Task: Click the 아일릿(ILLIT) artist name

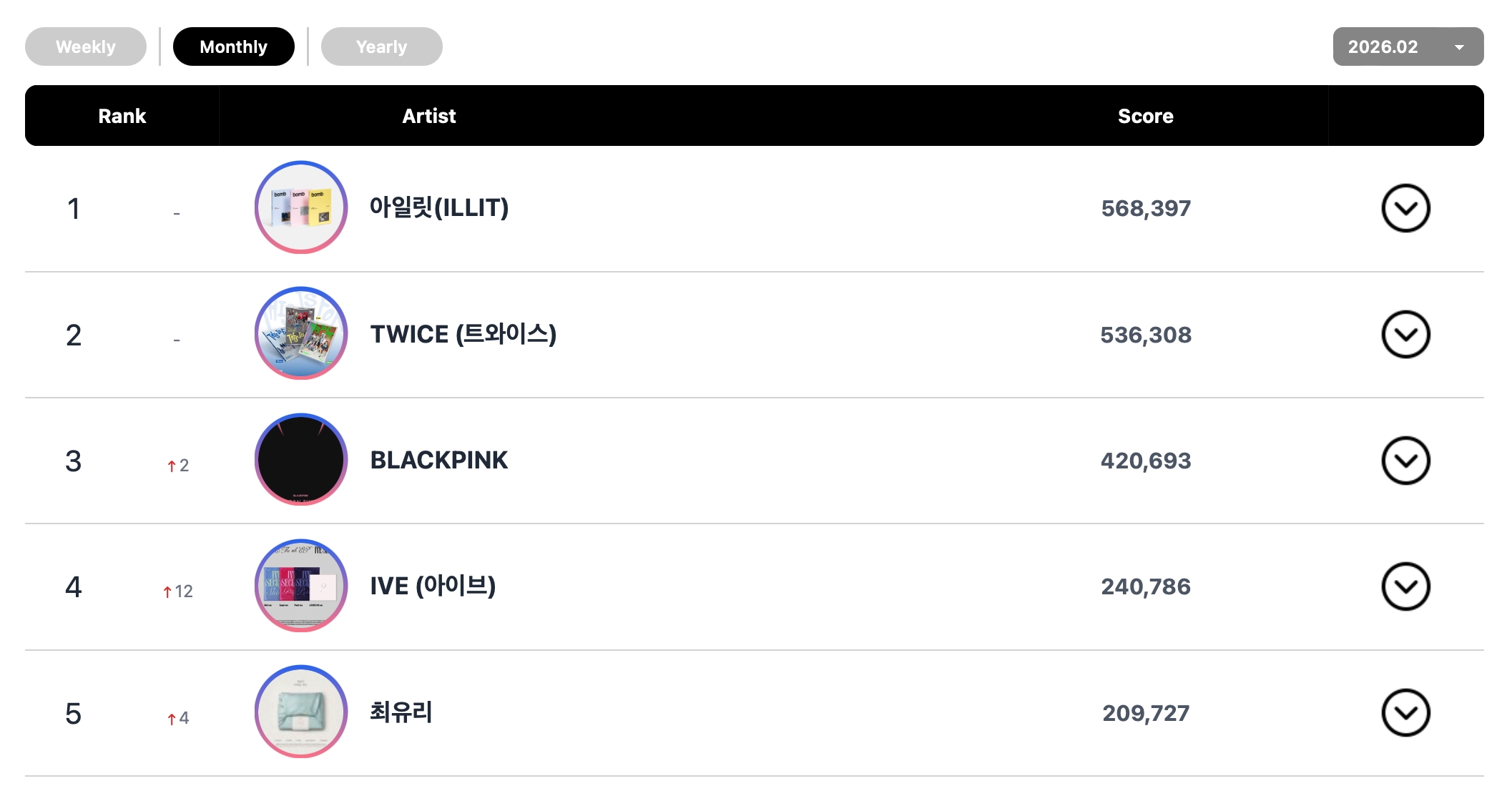Action: 438,207
